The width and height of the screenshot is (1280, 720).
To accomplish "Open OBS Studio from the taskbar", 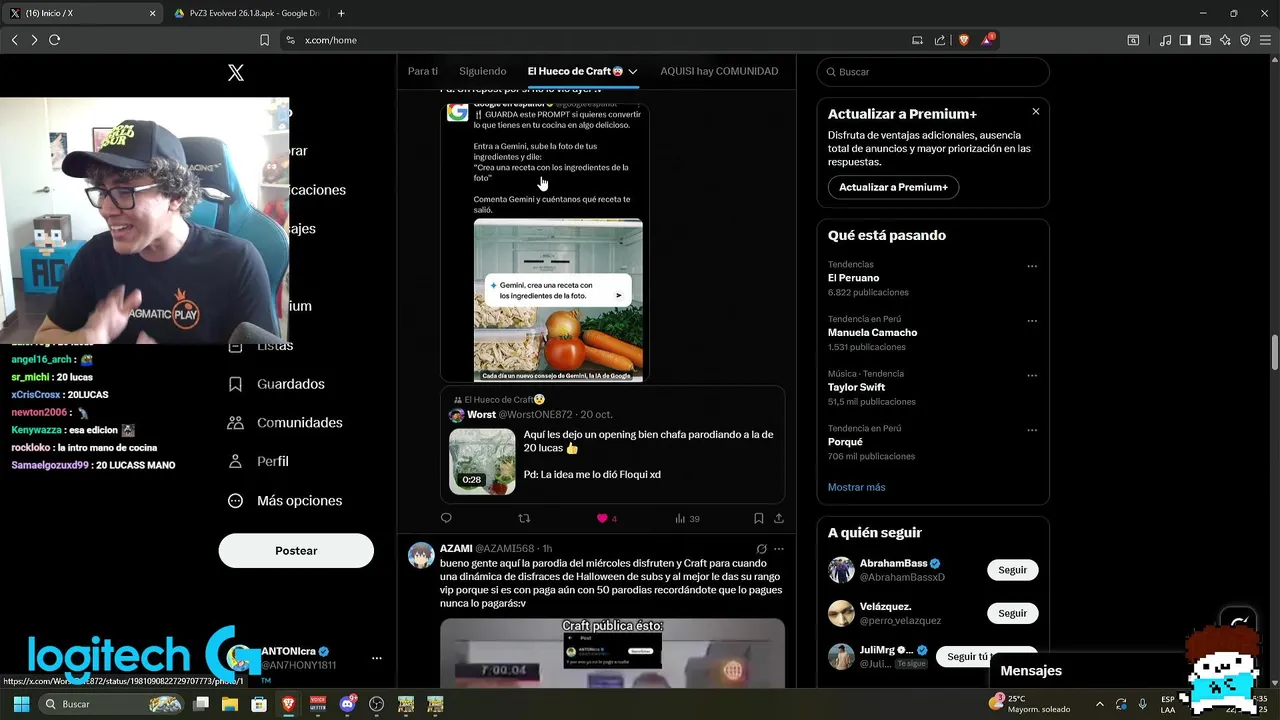I will 376,704.
